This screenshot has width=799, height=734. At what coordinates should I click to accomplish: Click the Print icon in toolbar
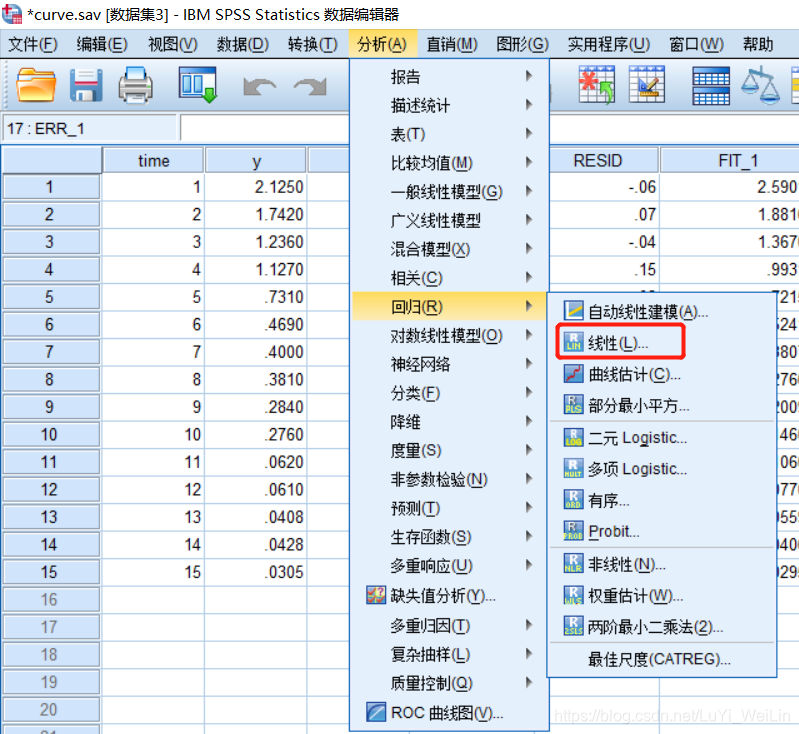click(x=135, y=85)
